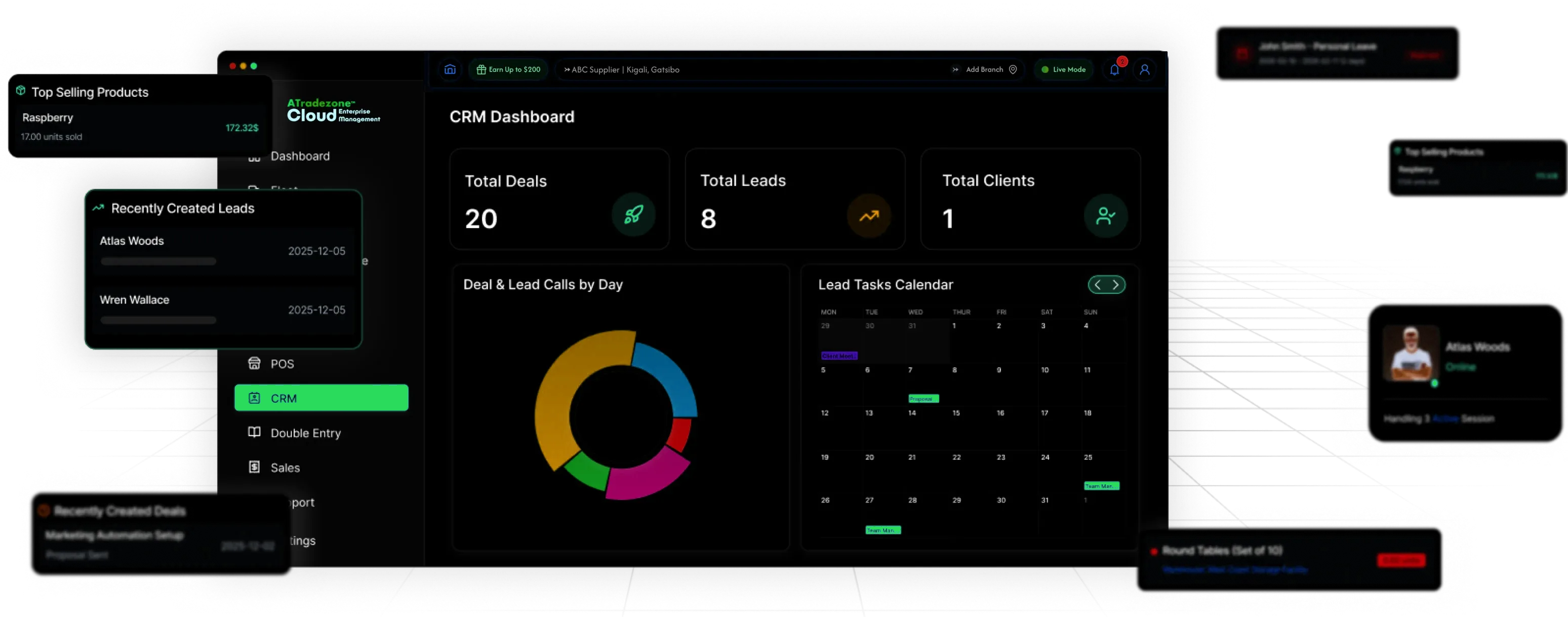
Task: Click the trending arrow icon on Total Leads
Action: pos(869,216)
